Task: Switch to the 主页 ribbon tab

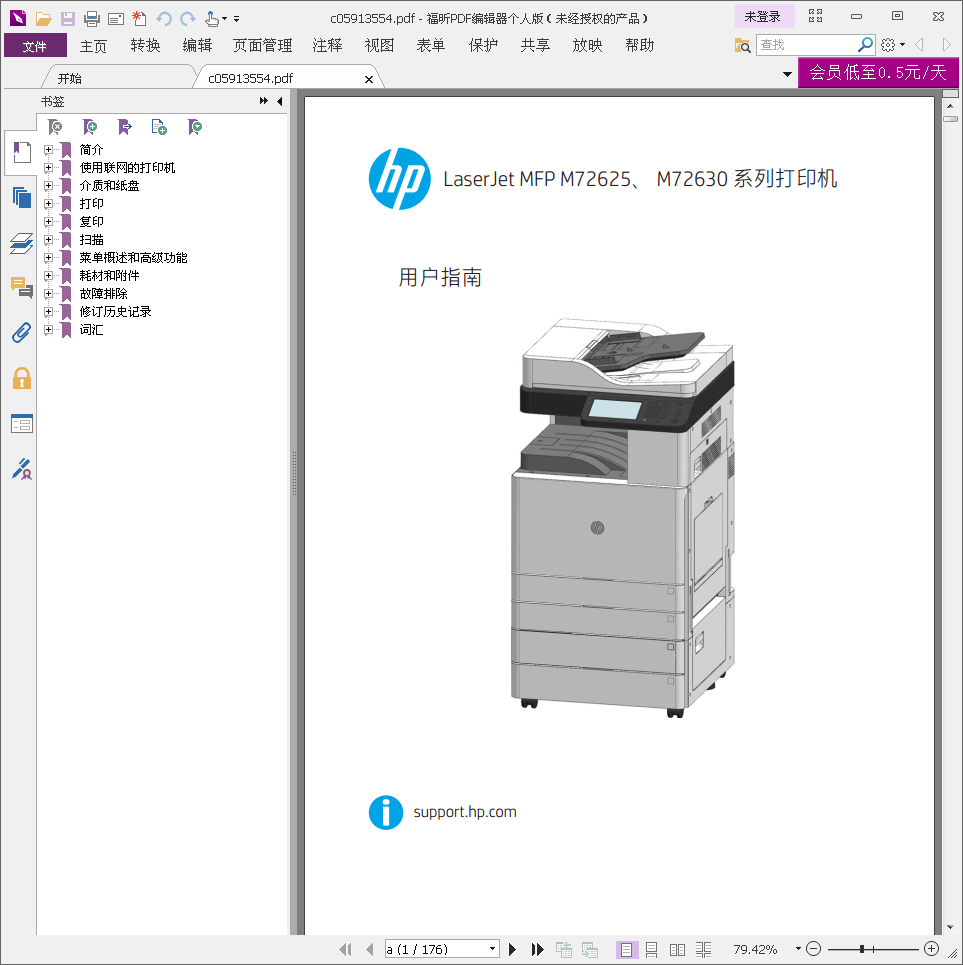Action: (x=94, y=46)
